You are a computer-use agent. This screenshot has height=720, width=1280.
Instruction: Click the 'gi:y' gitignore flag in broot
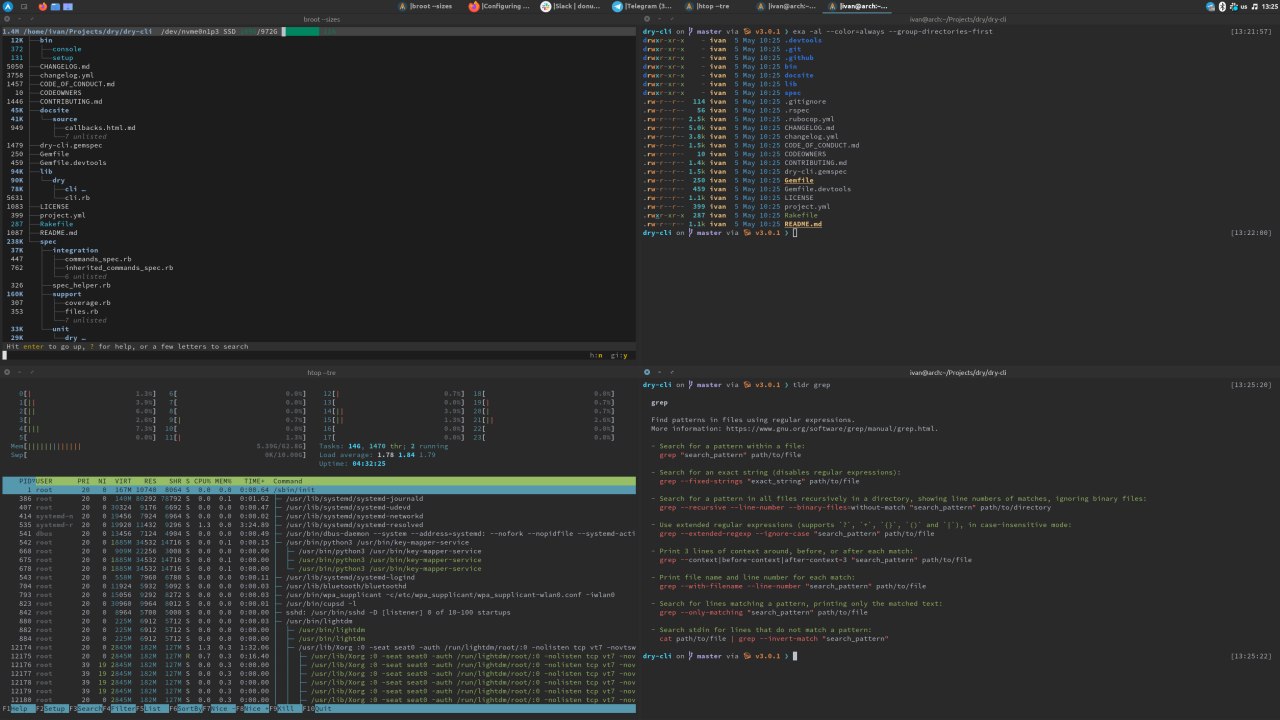(x=619, y=355)
